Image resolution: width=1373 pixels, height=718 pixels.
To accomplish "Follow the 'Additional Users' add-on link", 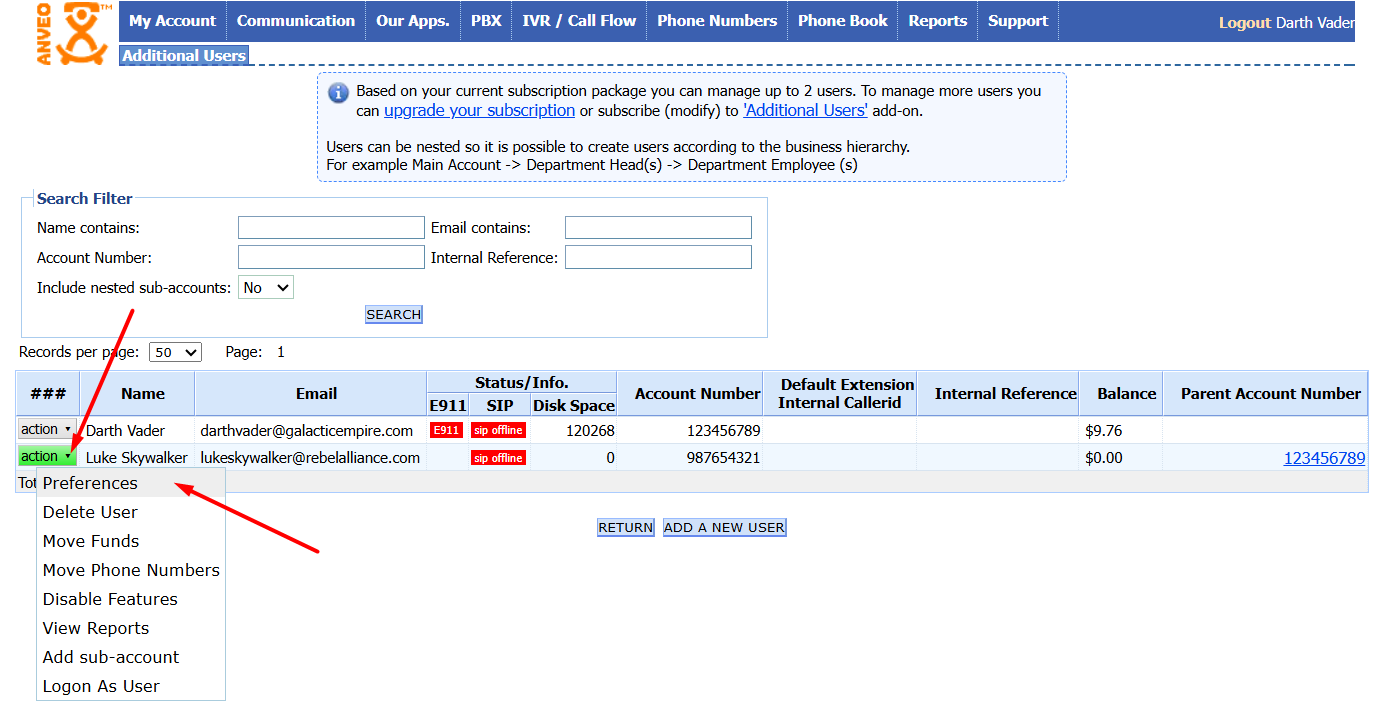I will tap(805, 110).
